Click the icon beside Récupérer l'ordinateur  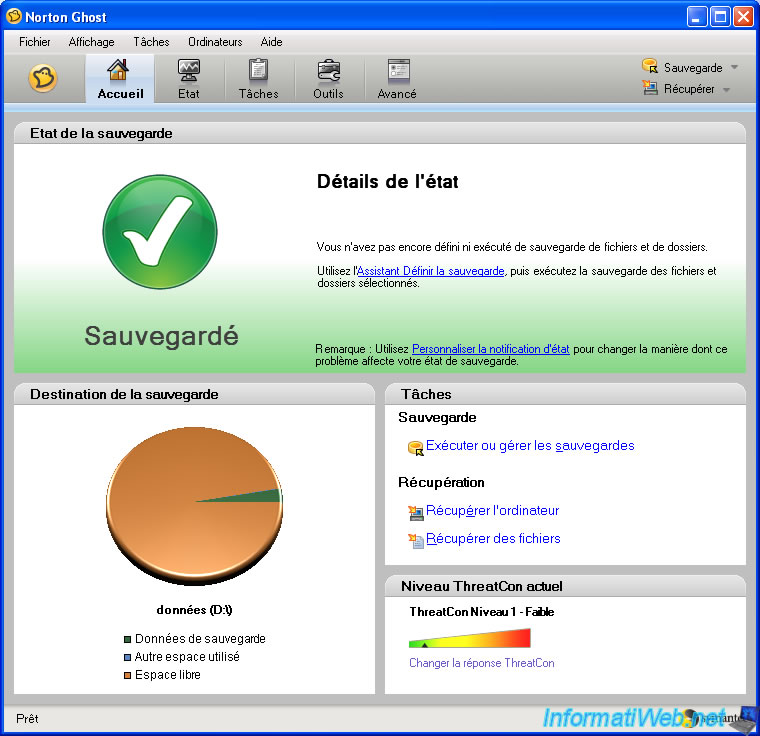click(415, 512)
